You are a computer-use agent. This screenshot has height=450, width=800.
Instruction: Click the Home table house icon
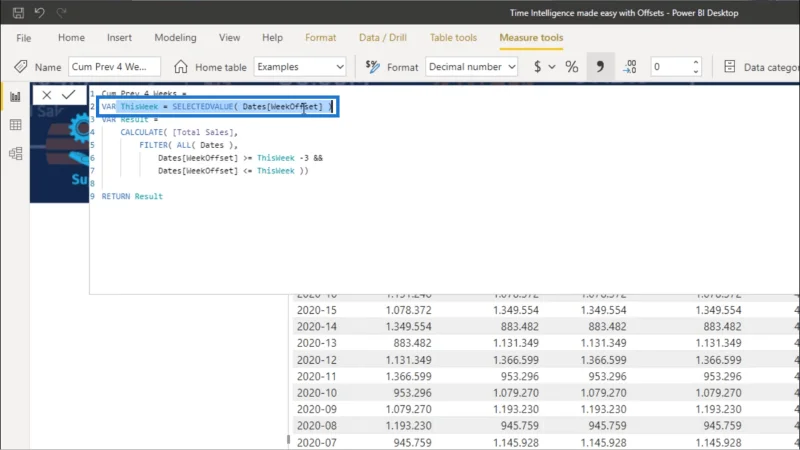[181, 67]
